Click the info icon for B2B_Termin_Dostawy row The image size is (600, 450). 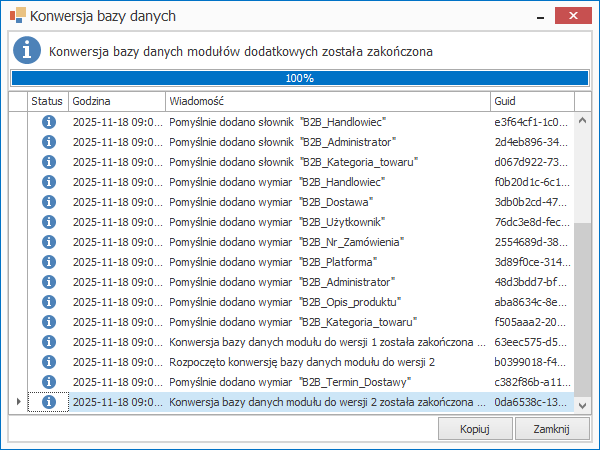tap(48, 382)
